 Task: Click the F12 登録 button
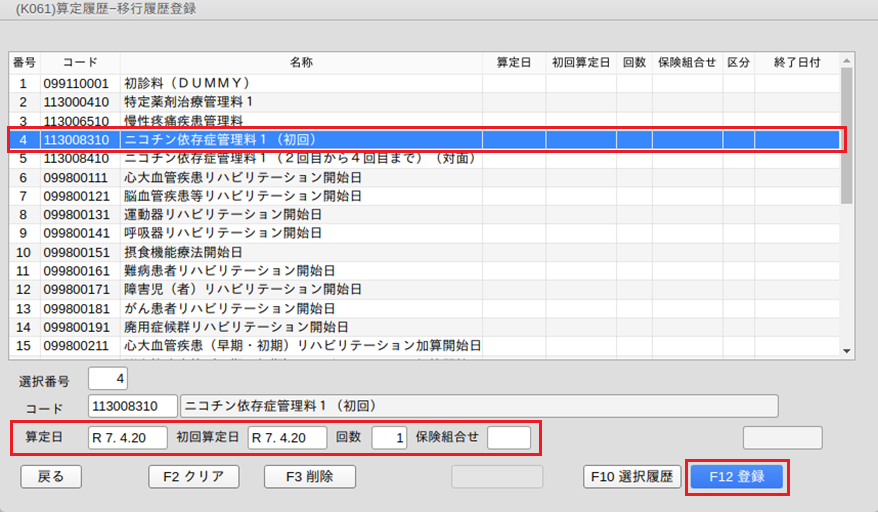tap(737, 477)
